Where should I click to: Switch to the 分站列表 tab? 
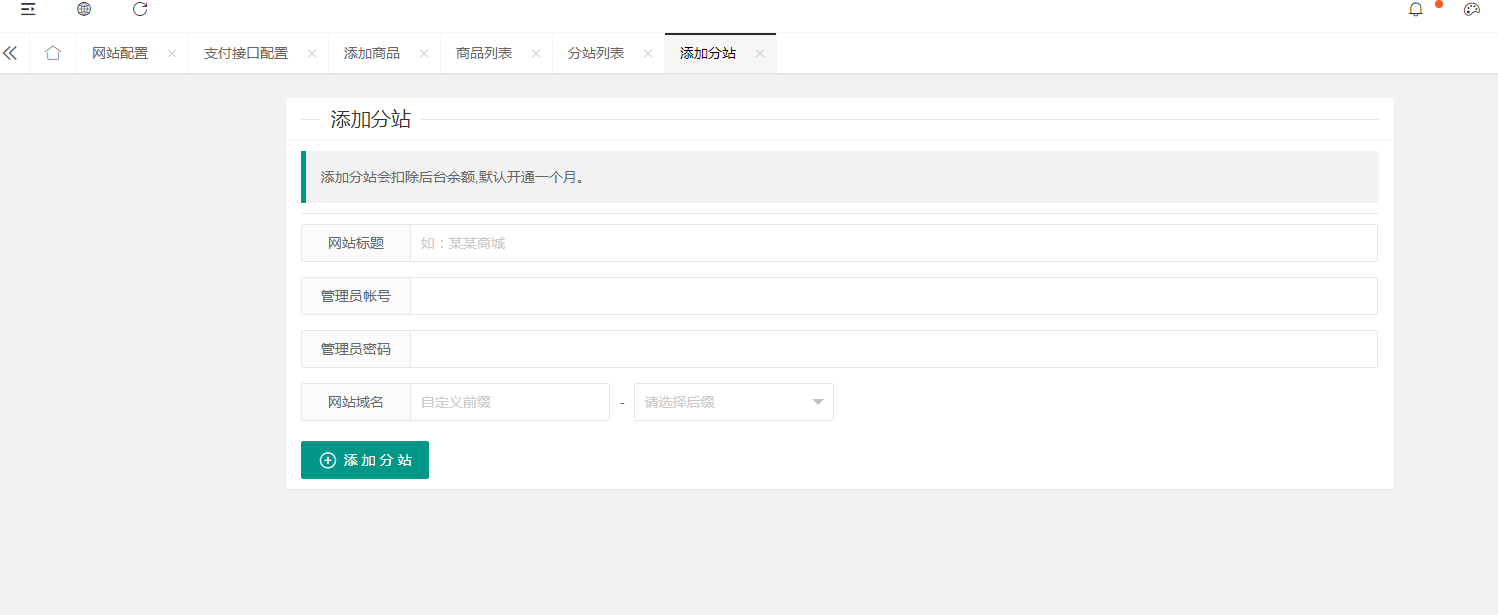point(596,53)
